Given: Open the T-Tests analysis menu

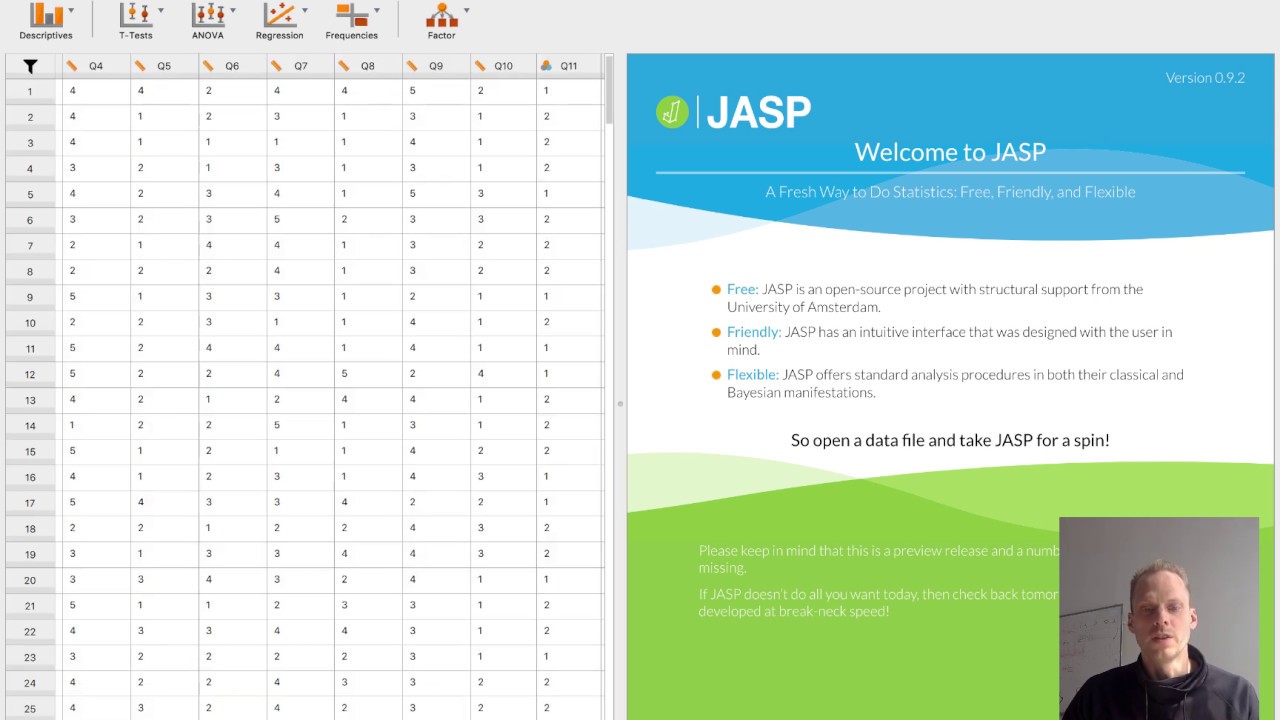Looking at the screenshot, I should tap(136, 21).
